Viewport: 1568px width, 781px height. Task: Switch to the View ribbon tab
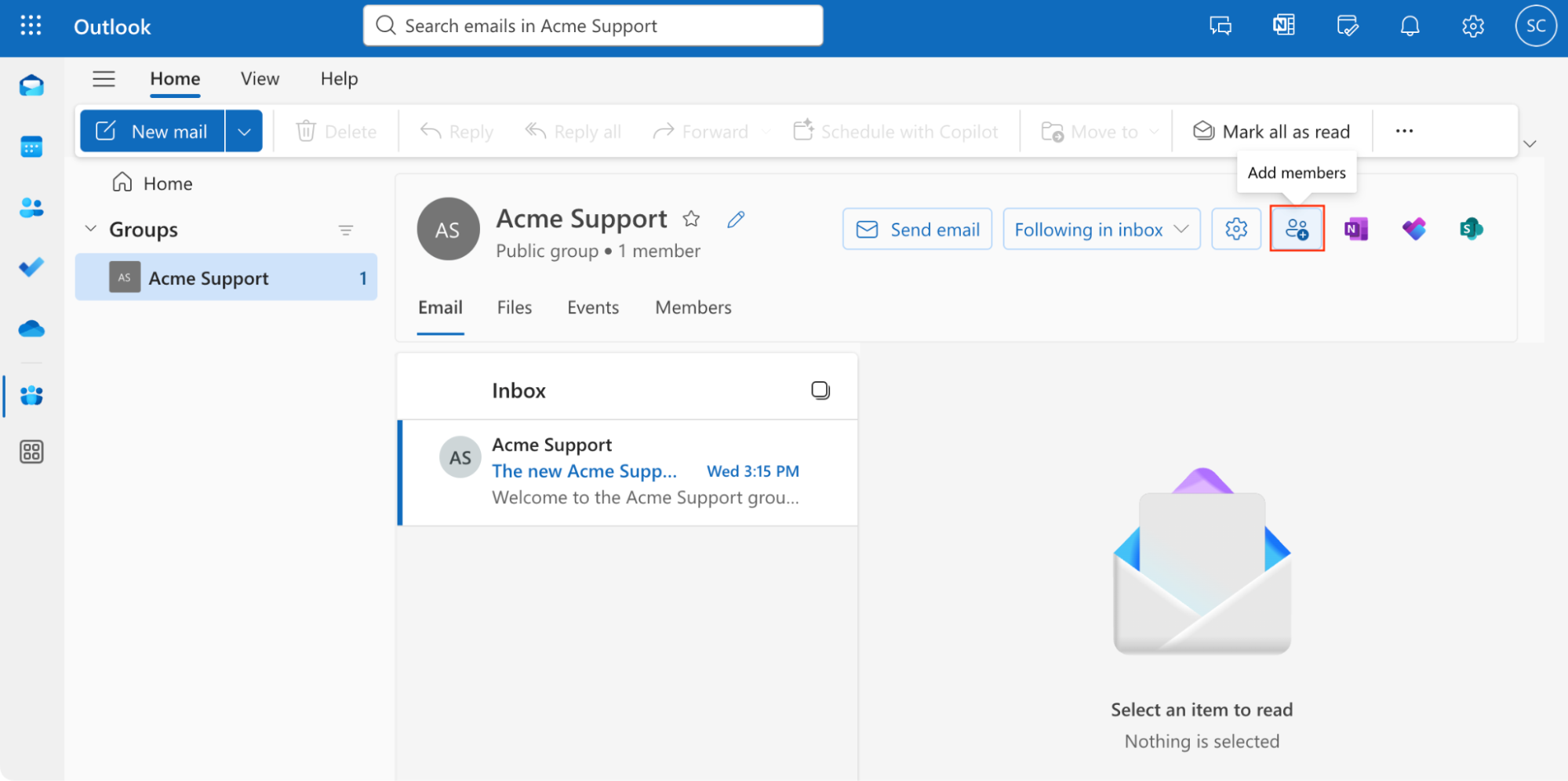[260, 78]
